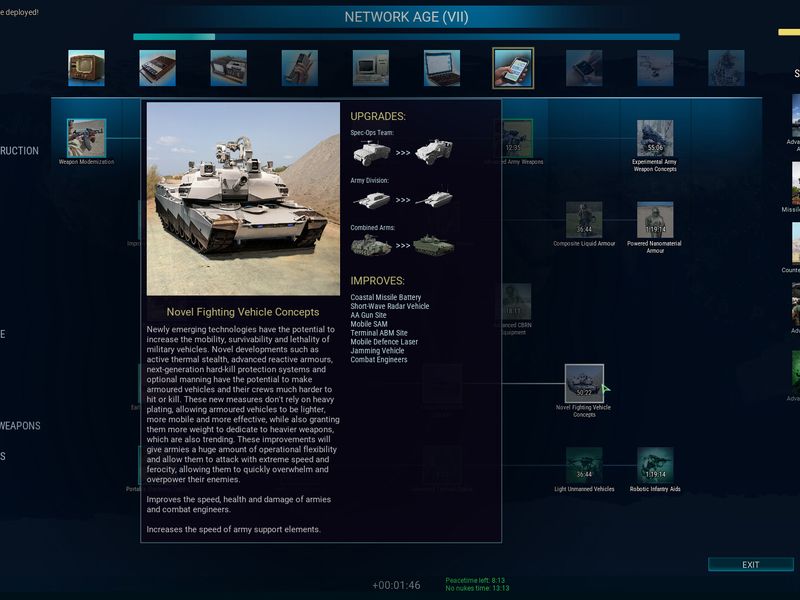
Task: Click the Combined Arms: label
Action: [x=372, y=228]
